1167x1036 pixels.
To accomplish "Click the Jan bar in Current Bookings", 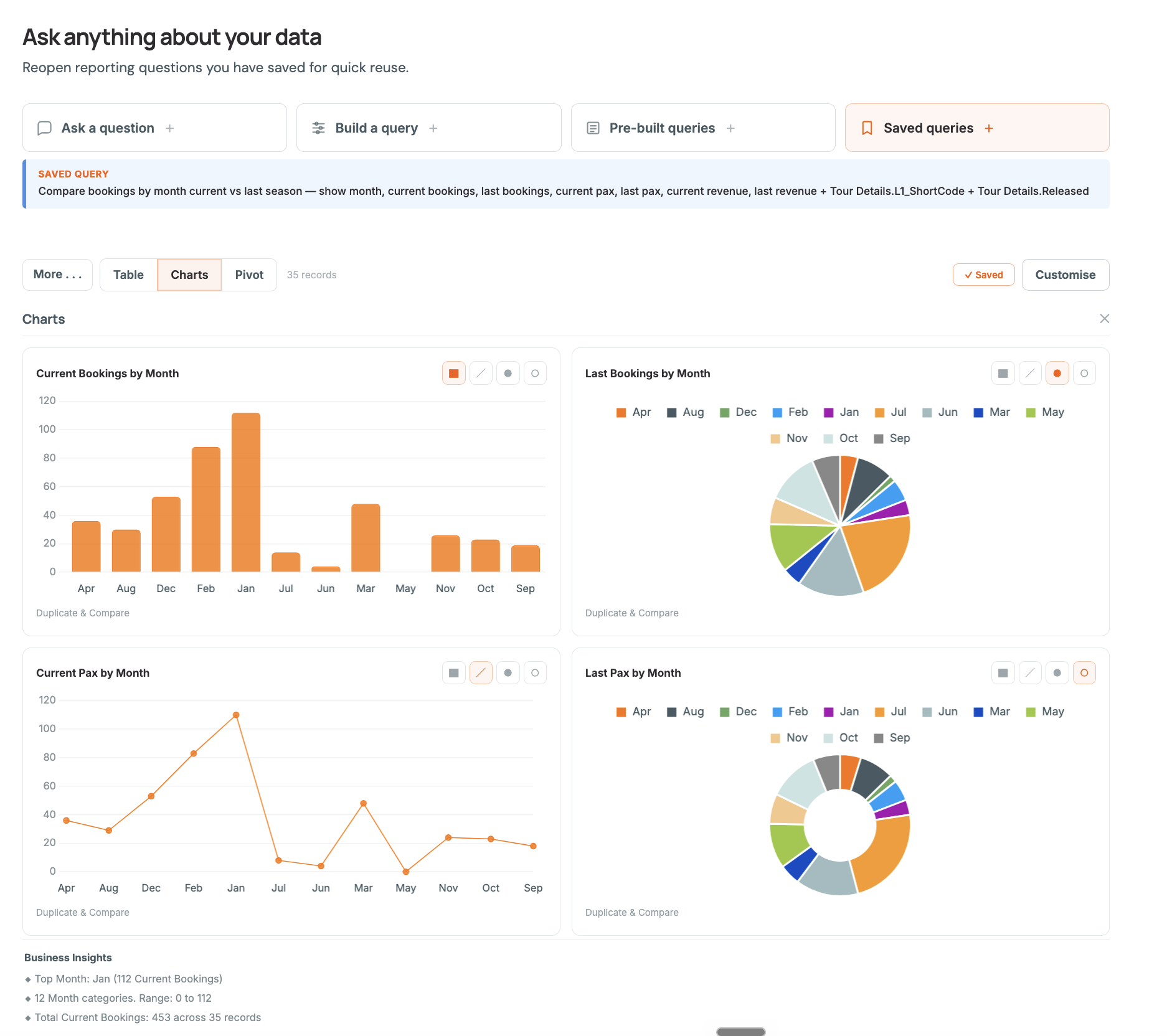I will pos(246,492).
